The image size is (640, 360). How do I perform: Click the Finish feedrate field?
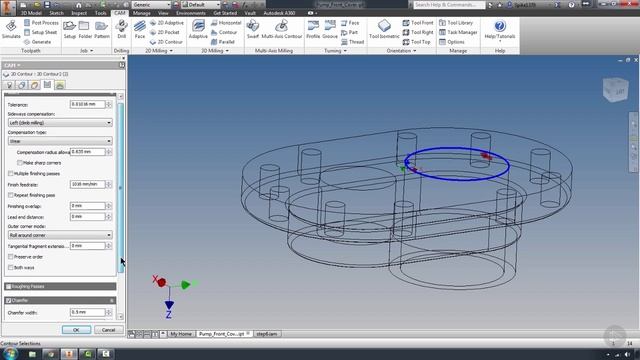coord(88,184)
